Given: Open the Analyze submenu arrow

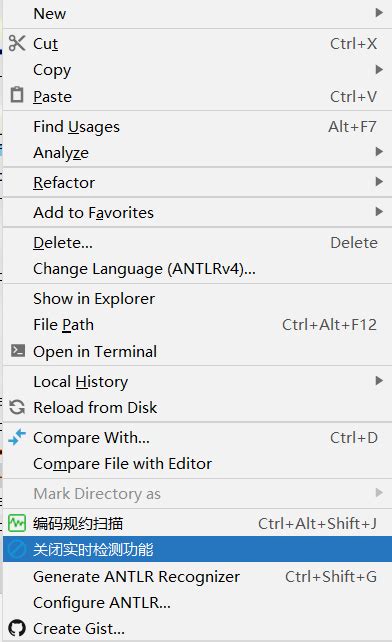Looking at the screenshot, I should pos(379,152).
